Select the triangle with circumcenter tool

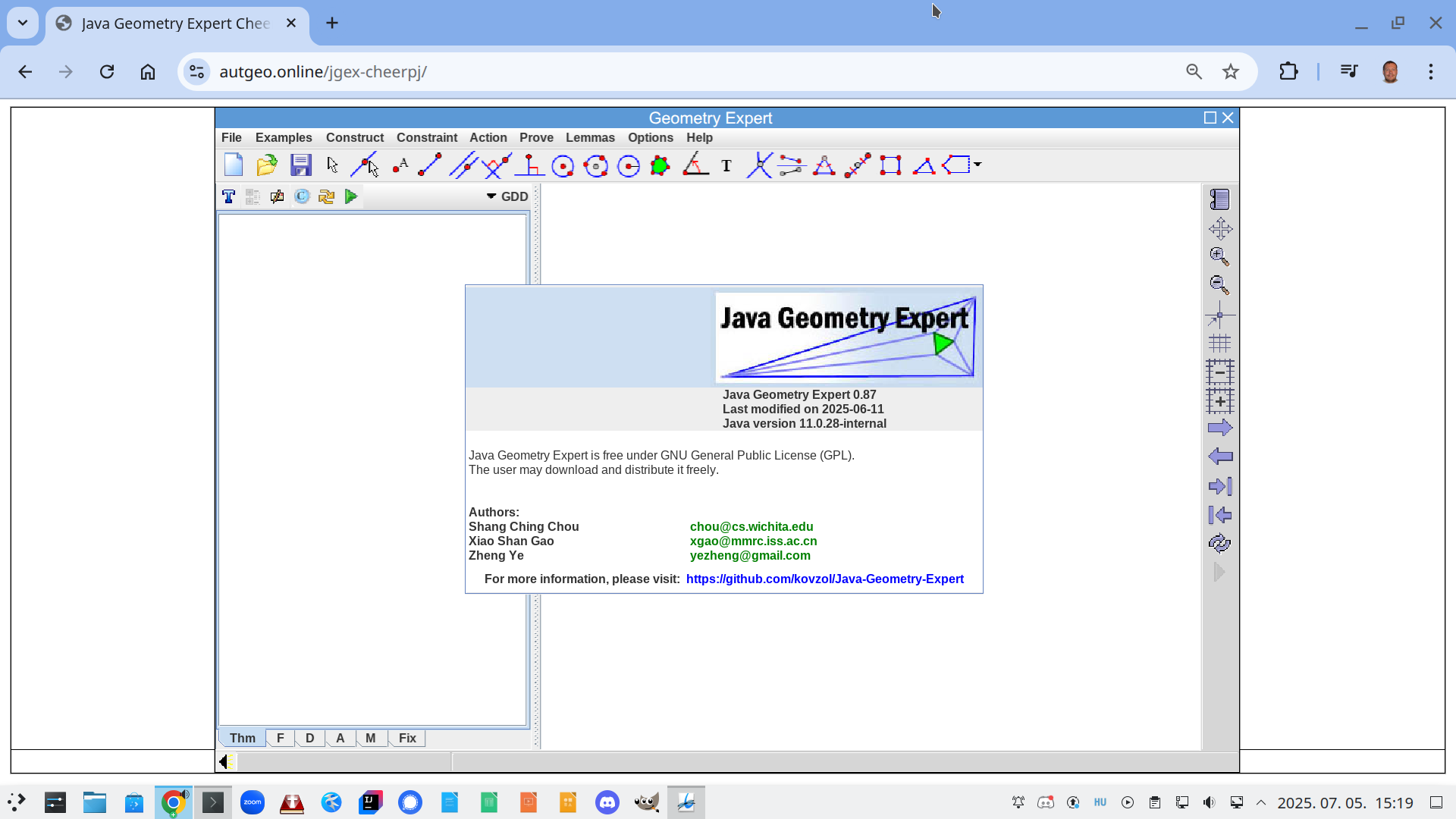pos(824,165)
